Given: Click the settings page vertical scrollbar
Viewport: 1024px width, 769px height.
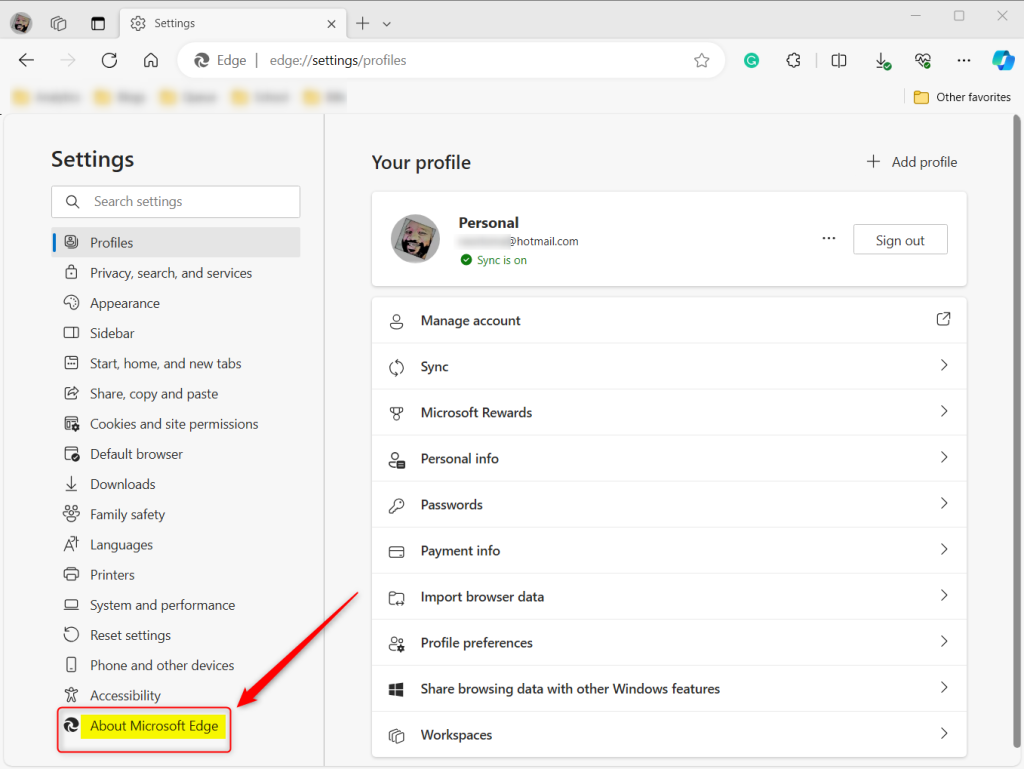Looking at the screenshot, I should click(x=1016, y=431).
